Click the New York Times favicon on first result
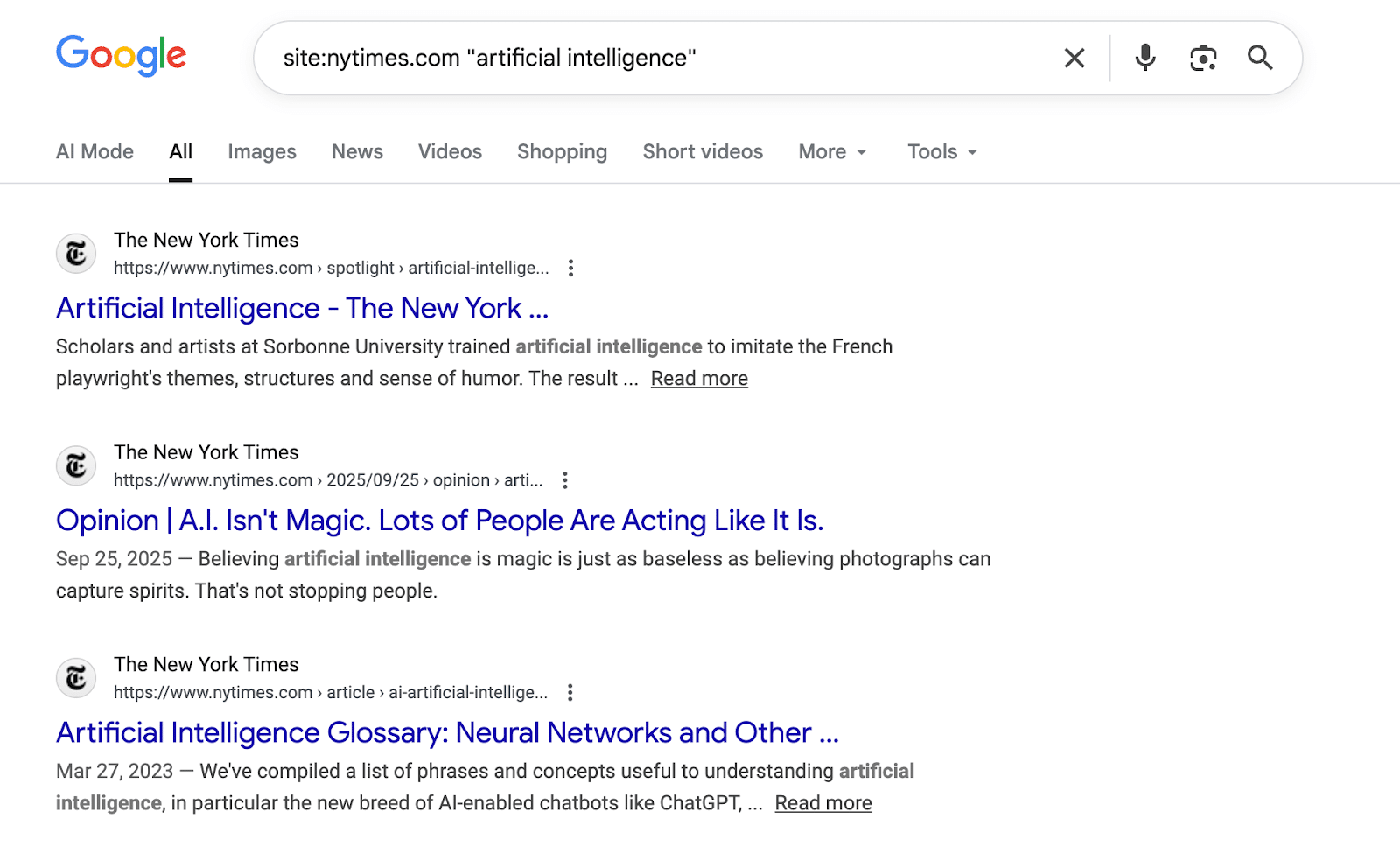Screen dimensions: 1400x846 pos(75,253)
